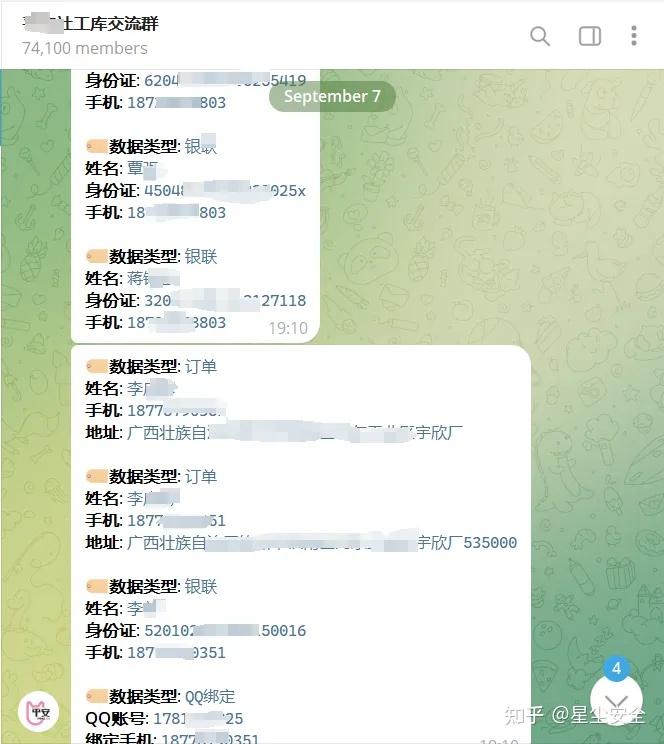664x744 pixels.
Task: Click the second 数据类型: 订单 heading
Action: 151,476
